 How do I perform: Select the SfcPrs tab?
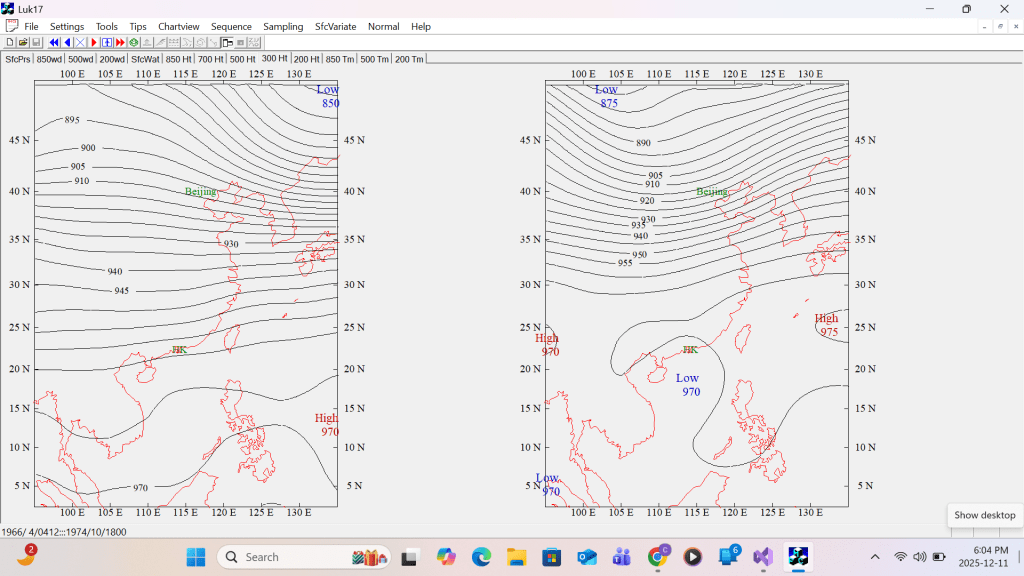[x=17, y=59]
